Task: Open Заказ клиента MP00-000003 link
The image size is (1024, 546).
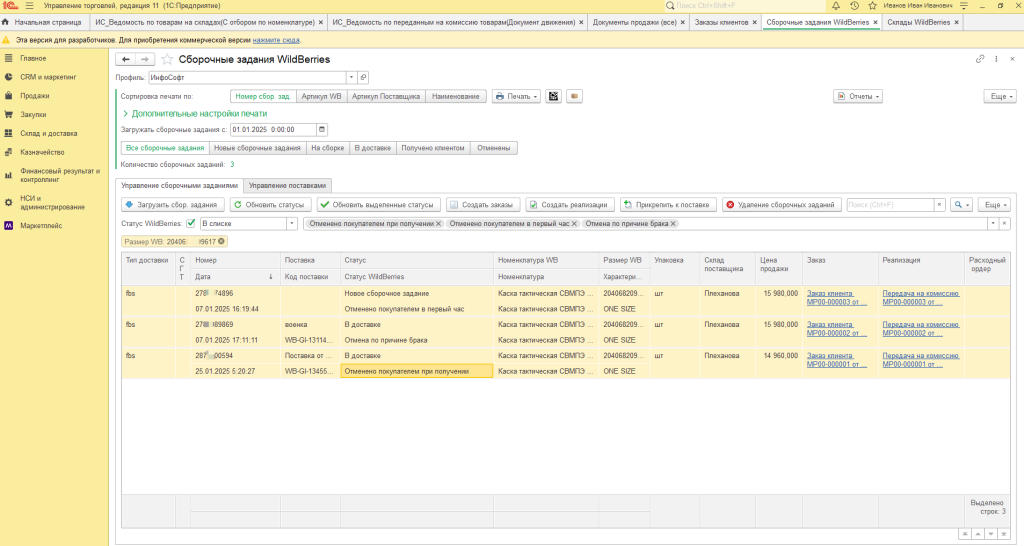Action: point(836,298)
